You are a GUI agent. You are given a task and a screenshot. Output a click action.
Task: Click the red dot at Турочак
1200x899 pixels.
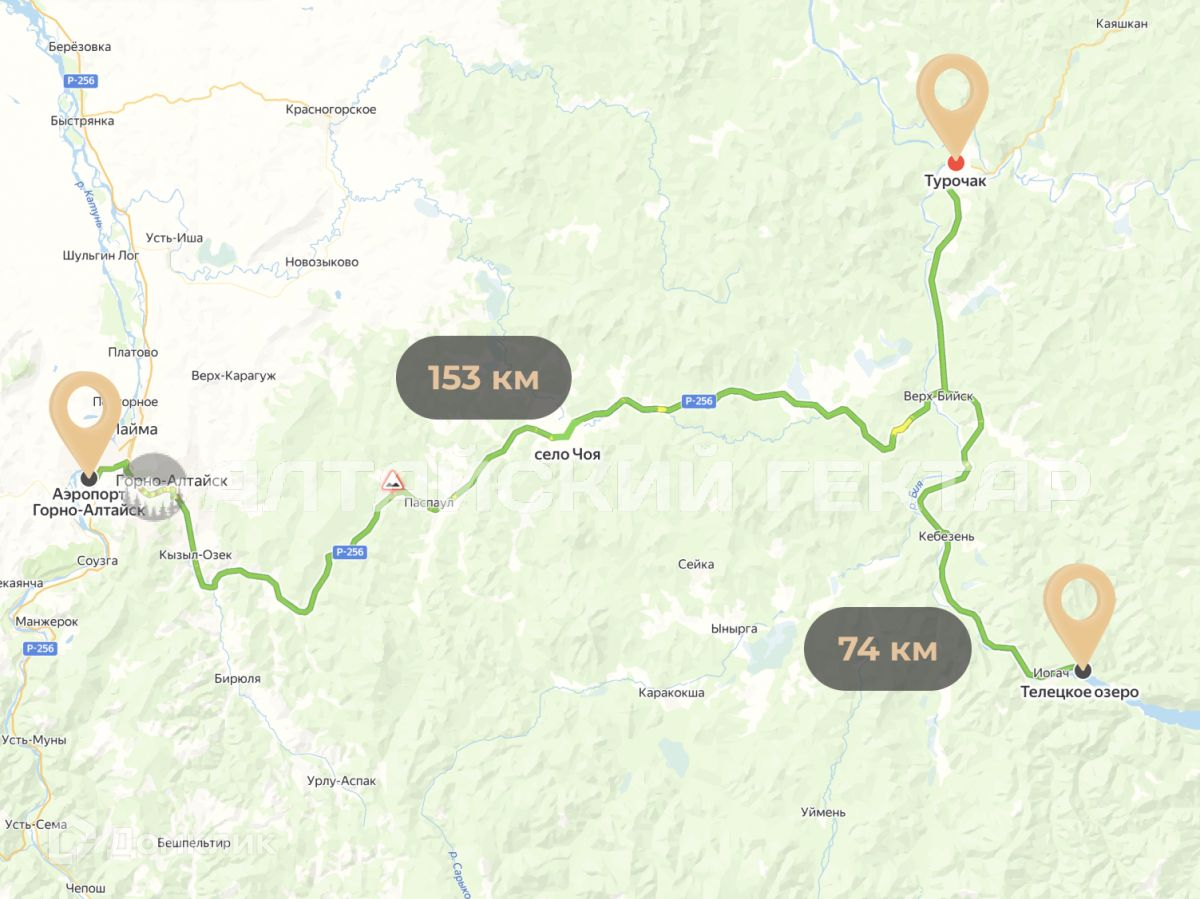coord(956,162)
